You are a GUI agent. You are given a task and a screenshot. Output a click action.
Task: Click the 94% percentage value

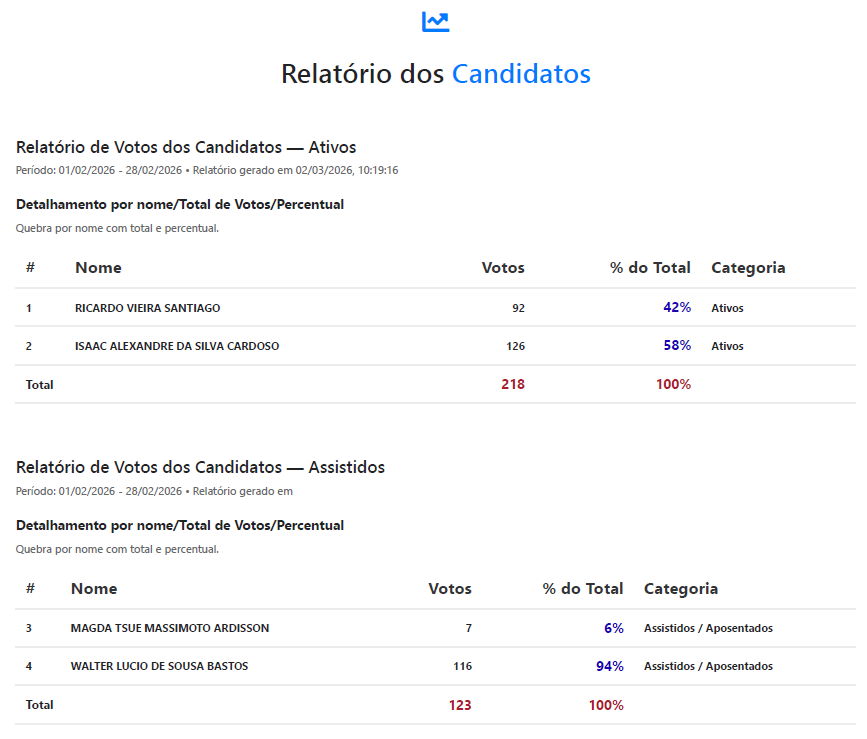tap(610, 666)
